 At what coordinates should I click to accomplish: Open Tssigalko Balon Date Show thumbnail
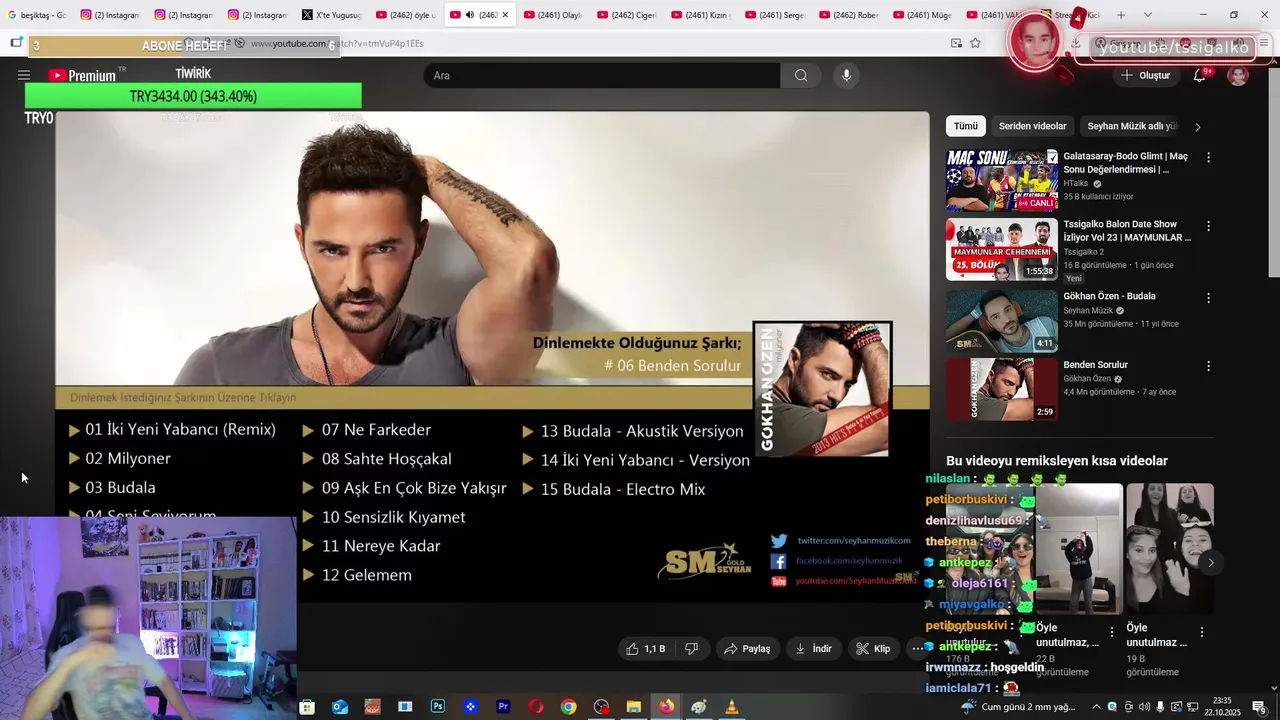click(1002, 249)
